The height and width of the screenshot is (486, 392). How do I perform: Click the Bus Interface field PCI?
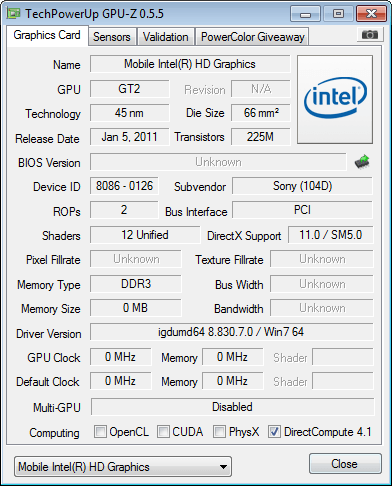(x=302, y=210)
